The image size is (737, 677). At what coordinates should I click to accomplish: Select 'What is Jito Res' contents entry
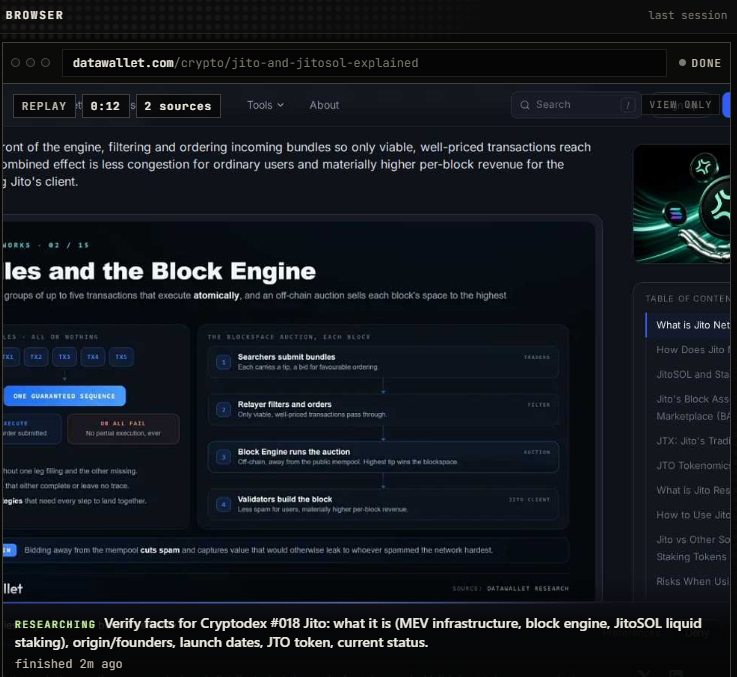click(x=693, y=490)
